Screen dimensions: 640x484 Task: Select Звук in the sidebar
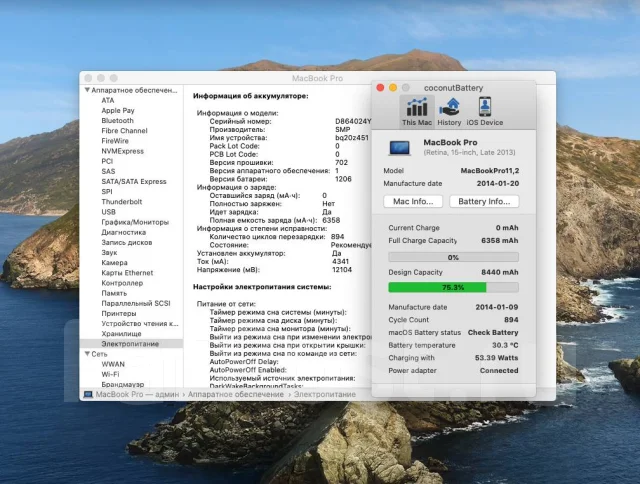pyautogui.click(x=109, y=253)
